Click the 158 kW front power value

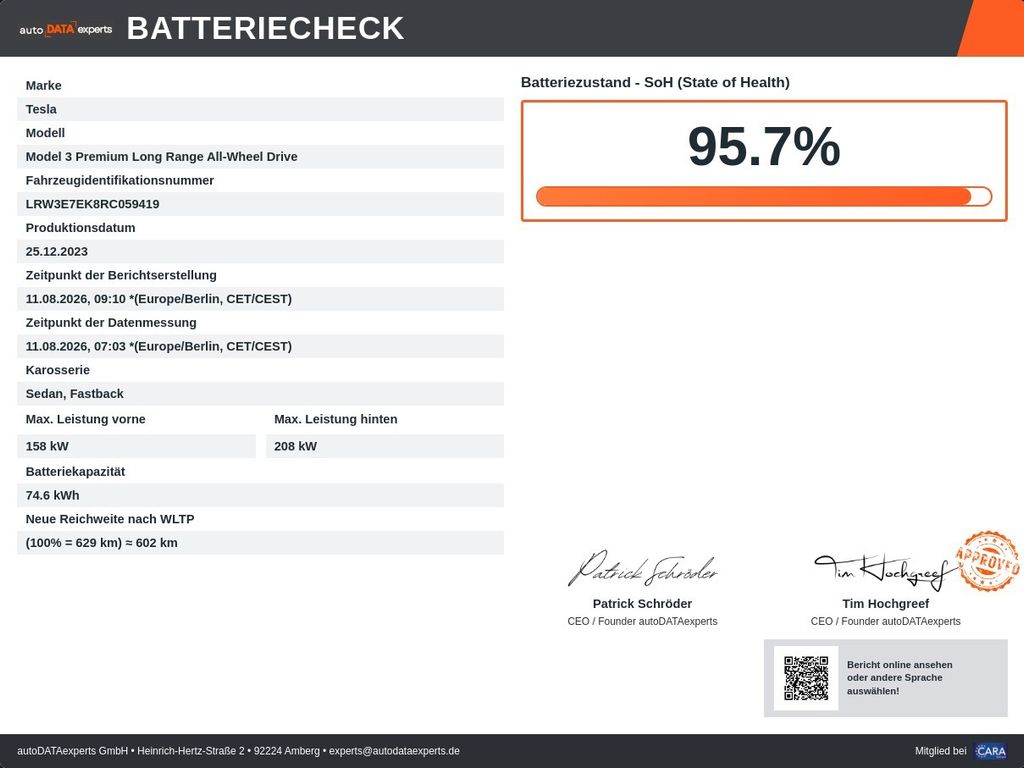pyautogui.click(x=47, y=447)
